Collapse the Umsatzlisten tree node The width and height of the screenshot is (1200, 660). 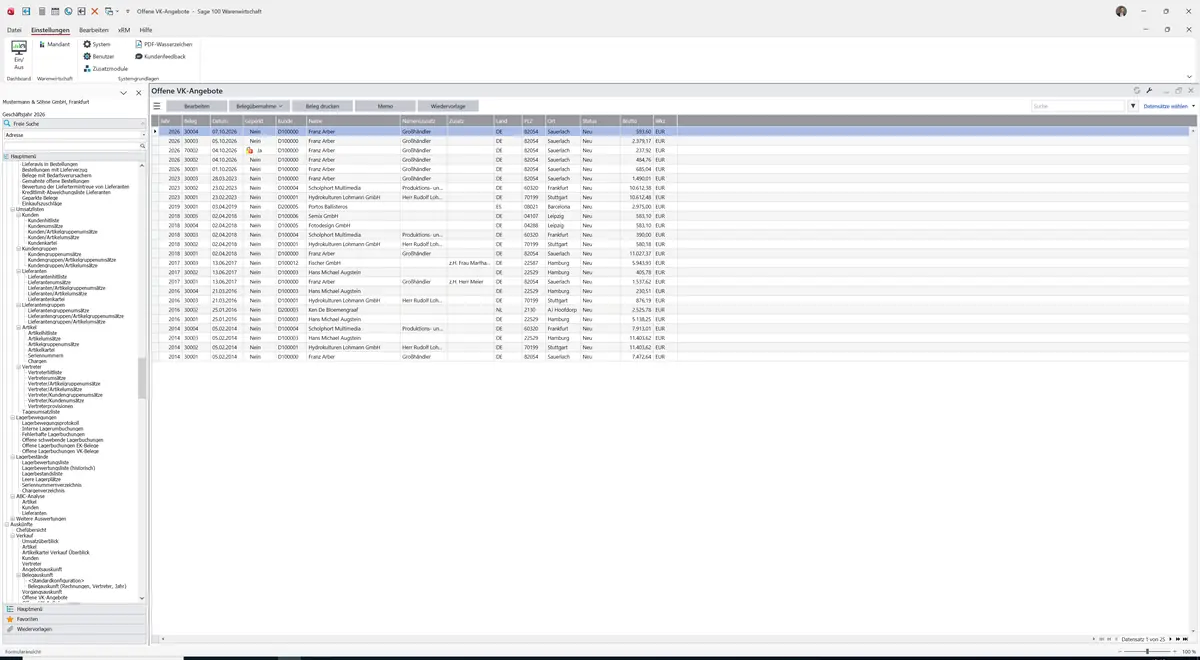[13, 209]
